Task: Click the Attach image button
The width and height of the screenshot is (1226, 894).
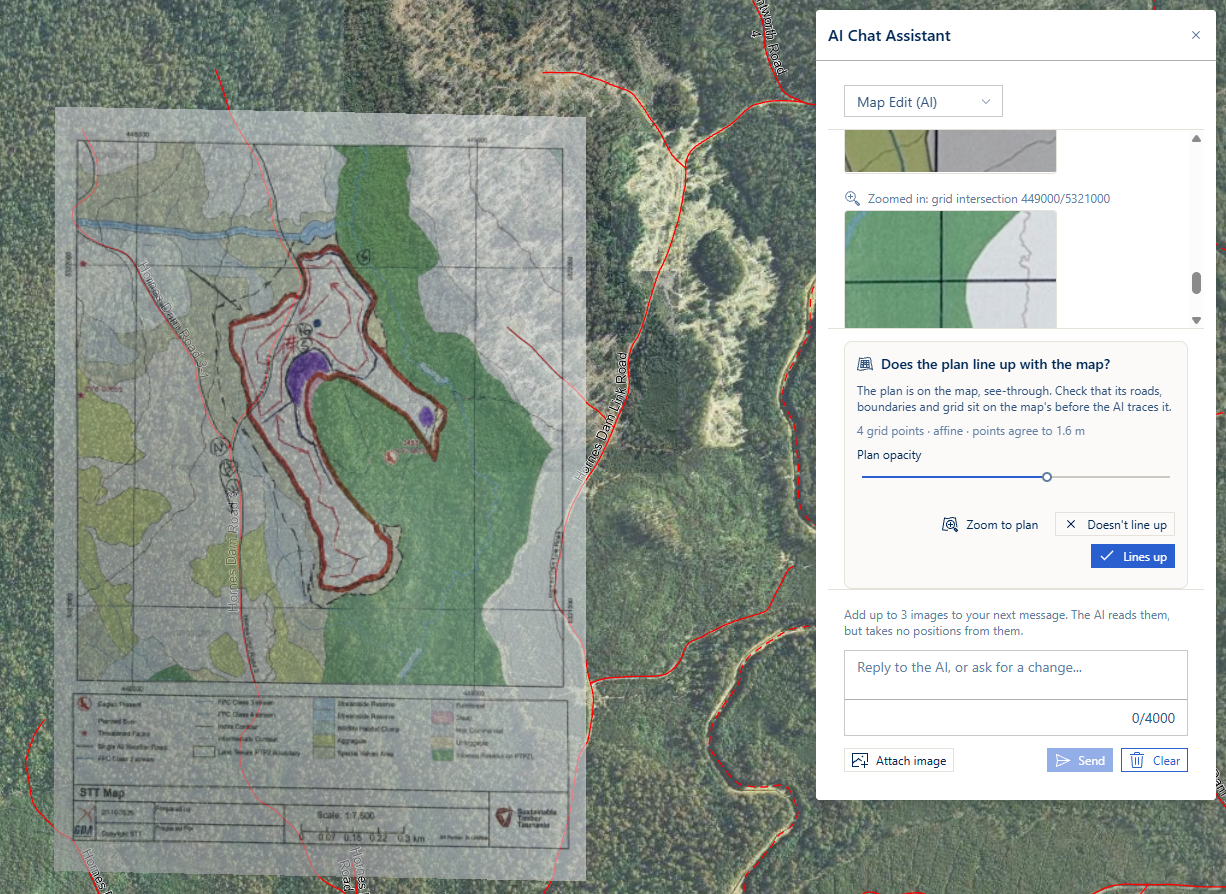Action: pos(899,760)
